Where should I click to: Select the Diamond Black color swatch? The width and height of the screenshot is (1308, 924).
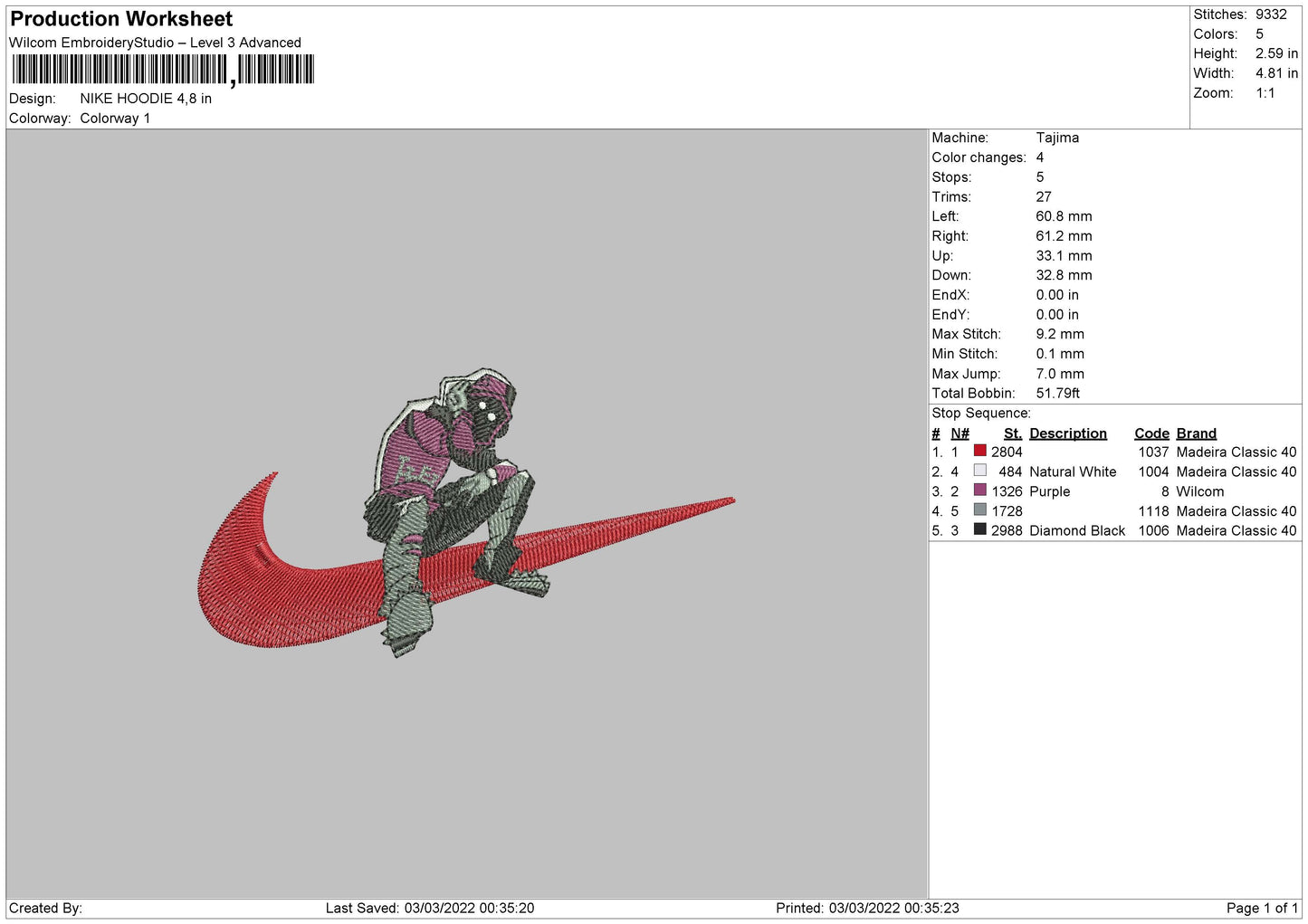[x=979, y=529]
